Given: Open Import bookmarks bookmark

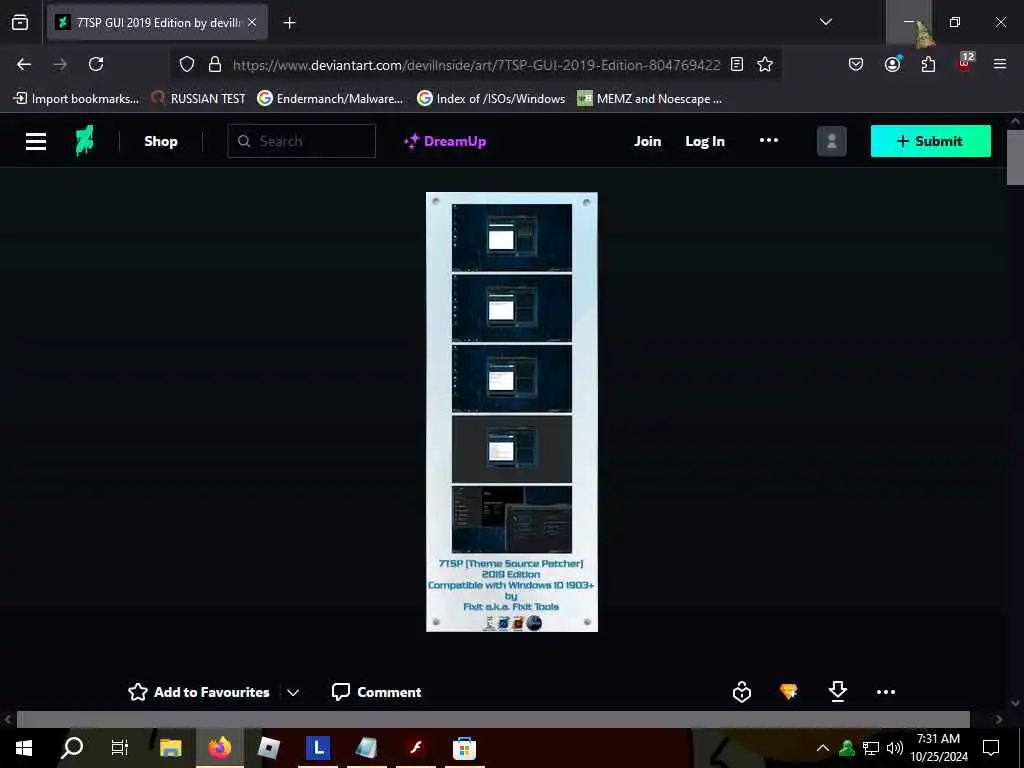Looking at the screenshot, I should pyautogui.click(x=76, y=99).
